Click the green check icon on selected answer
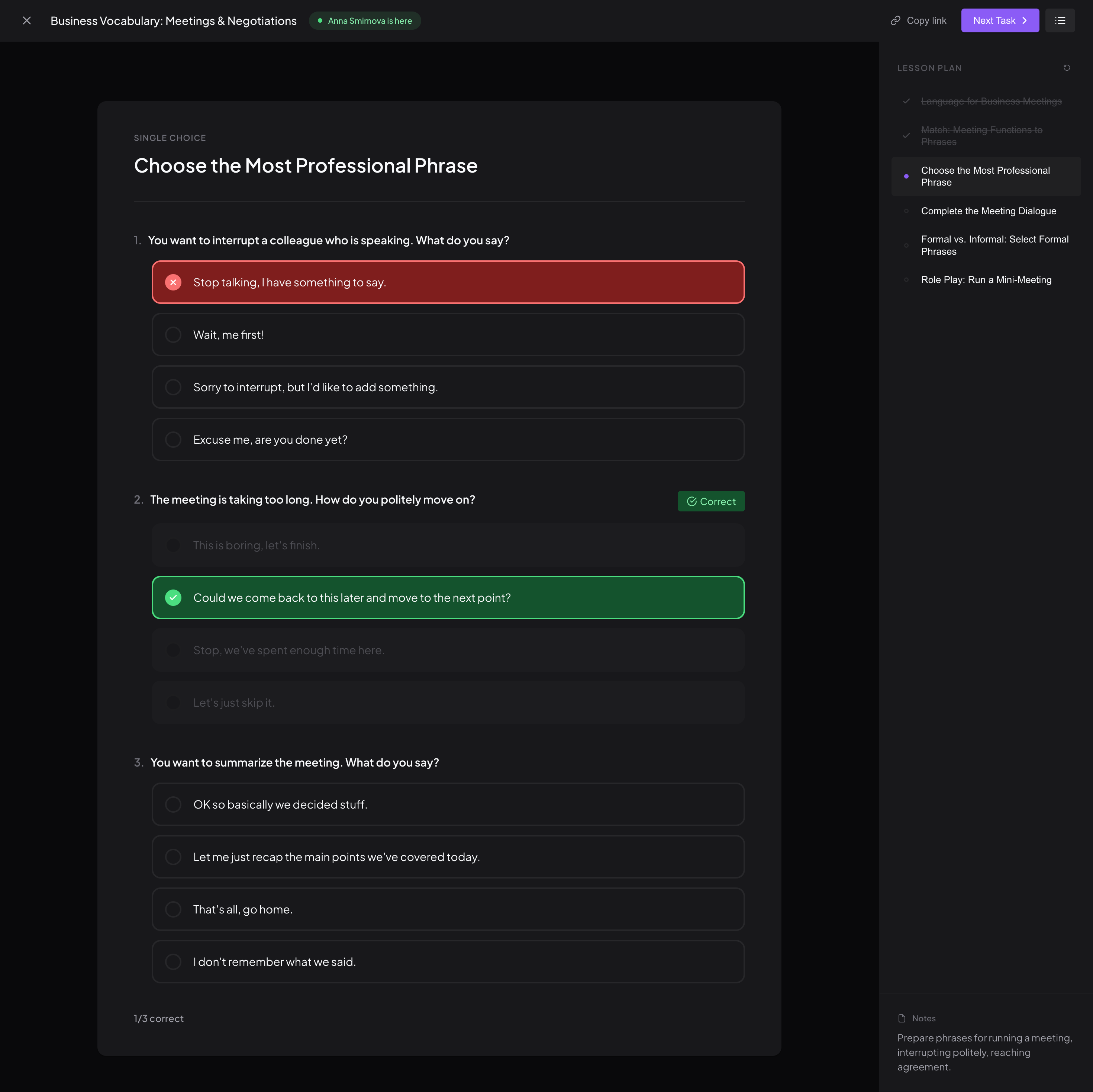Viewport: 1093px width, 1092px height. [x=173, y=598]
